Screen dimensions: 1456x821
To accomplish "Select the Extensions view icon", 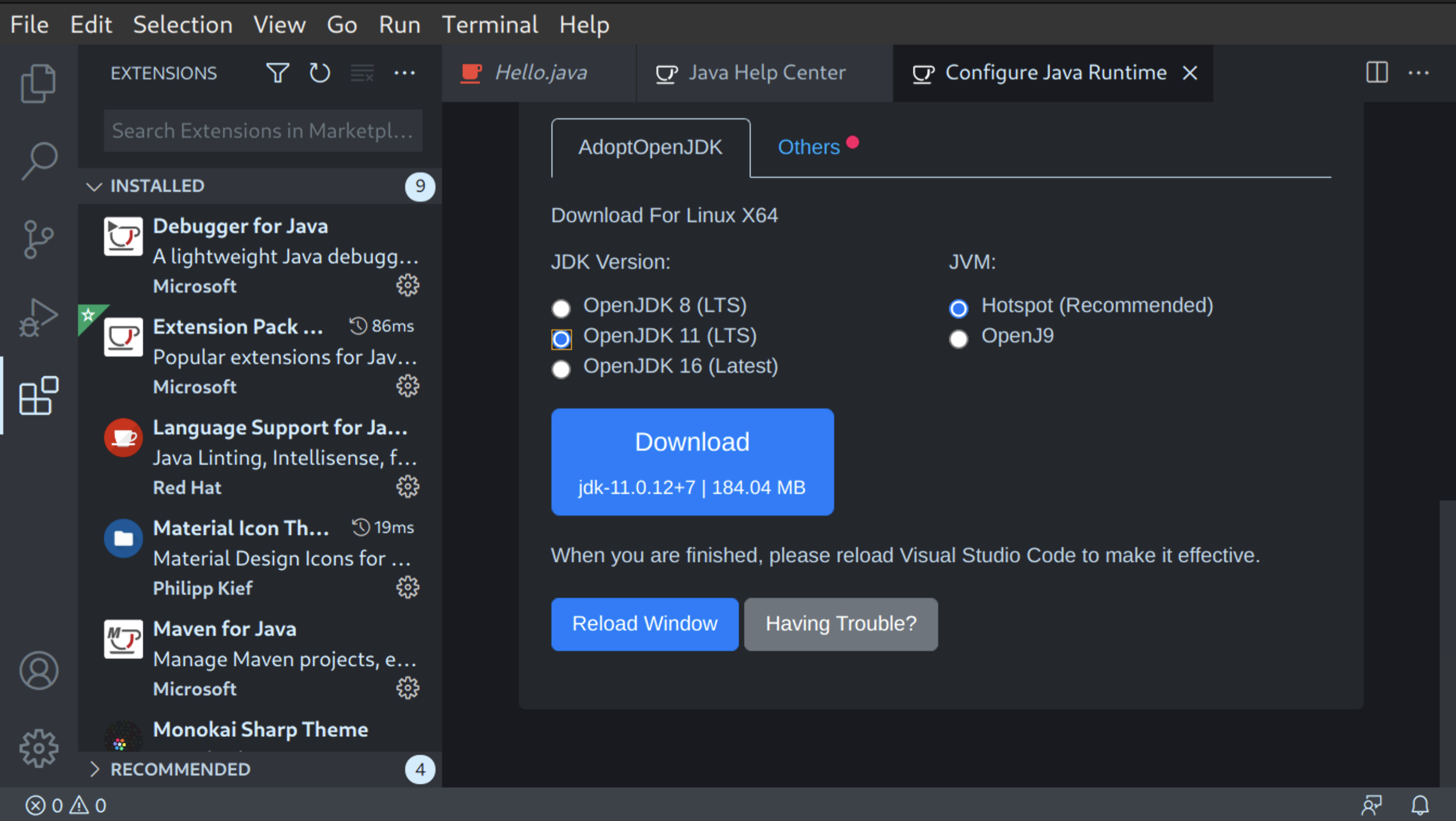I will tap(38, 395).
